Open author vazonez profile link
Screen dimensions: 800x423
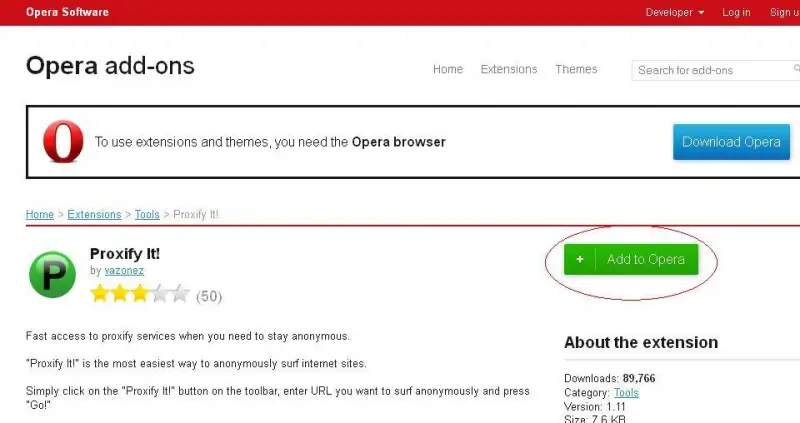[124, 270]
